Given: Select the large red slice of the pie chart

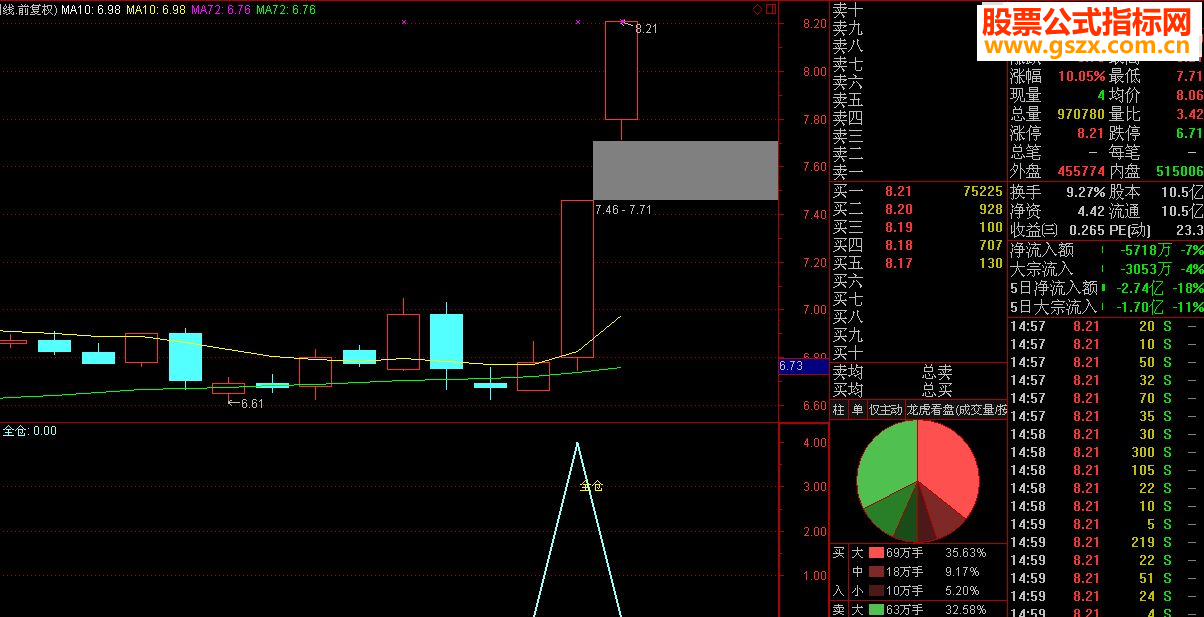Looking at the screenshot, I should [x=945, y=465].
